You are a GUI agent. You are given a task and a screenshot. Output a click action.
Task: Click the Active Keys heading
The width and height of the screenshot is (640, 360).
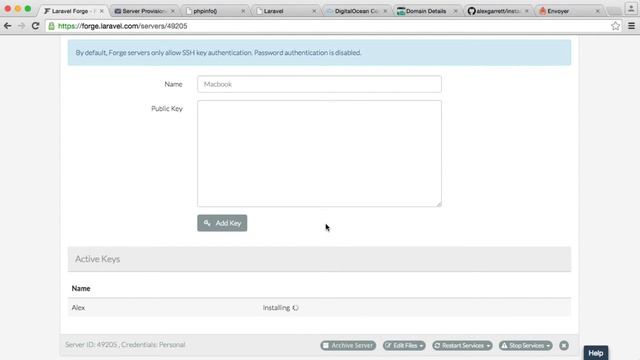(98, 259)
